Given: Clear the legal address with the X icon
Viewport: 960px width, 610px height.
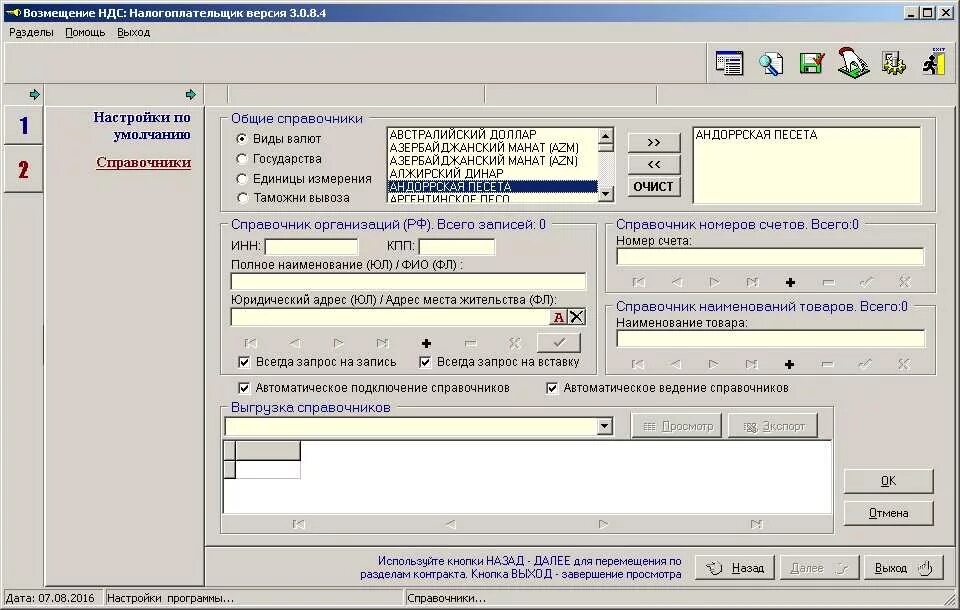Looking at the screenshot, I should [x=577, y=317].
